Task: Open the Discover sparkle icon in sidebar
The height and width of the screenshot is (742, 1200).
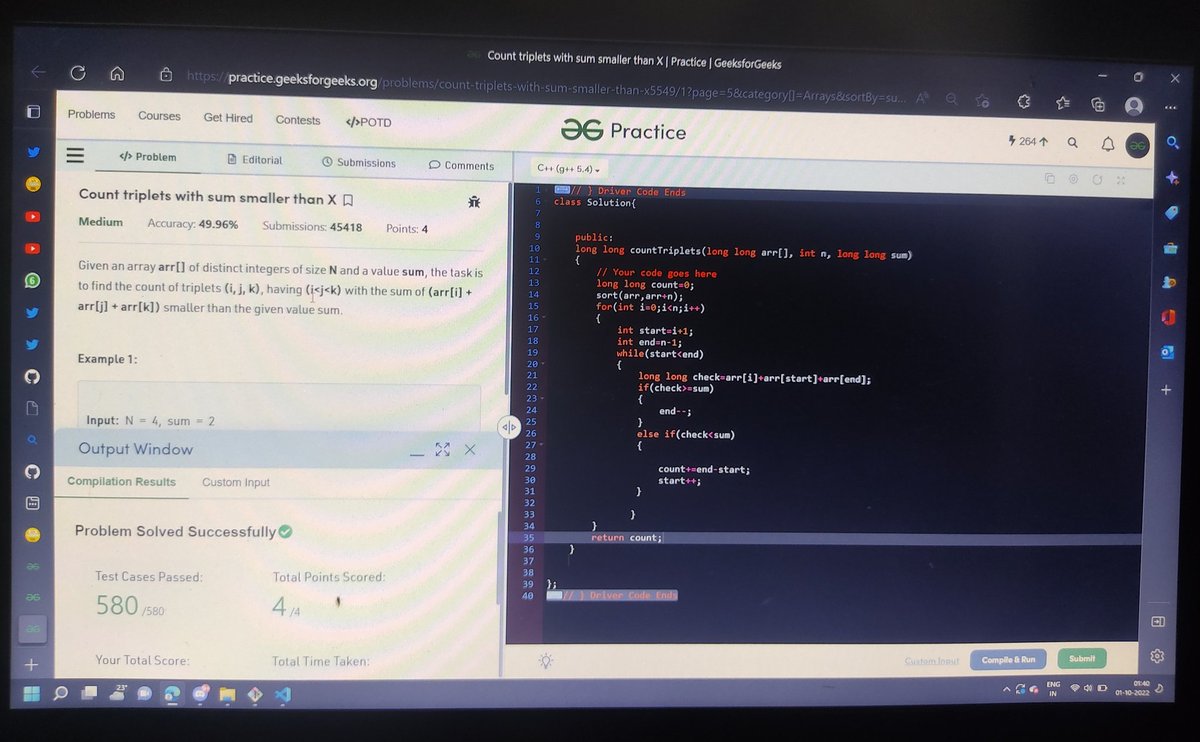Action: pyautogui.click(x=1172, y=177)
